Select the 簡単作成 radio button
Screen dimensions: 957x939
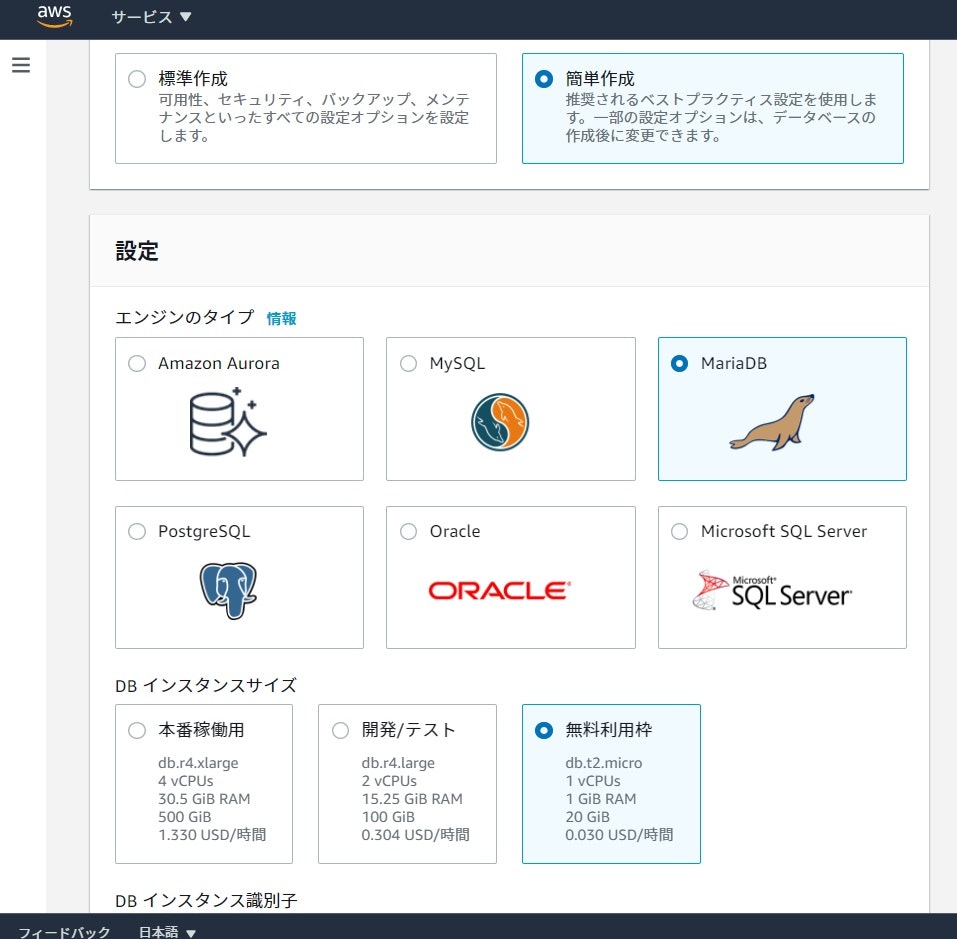pyautogui.click(x=543, y=79)
